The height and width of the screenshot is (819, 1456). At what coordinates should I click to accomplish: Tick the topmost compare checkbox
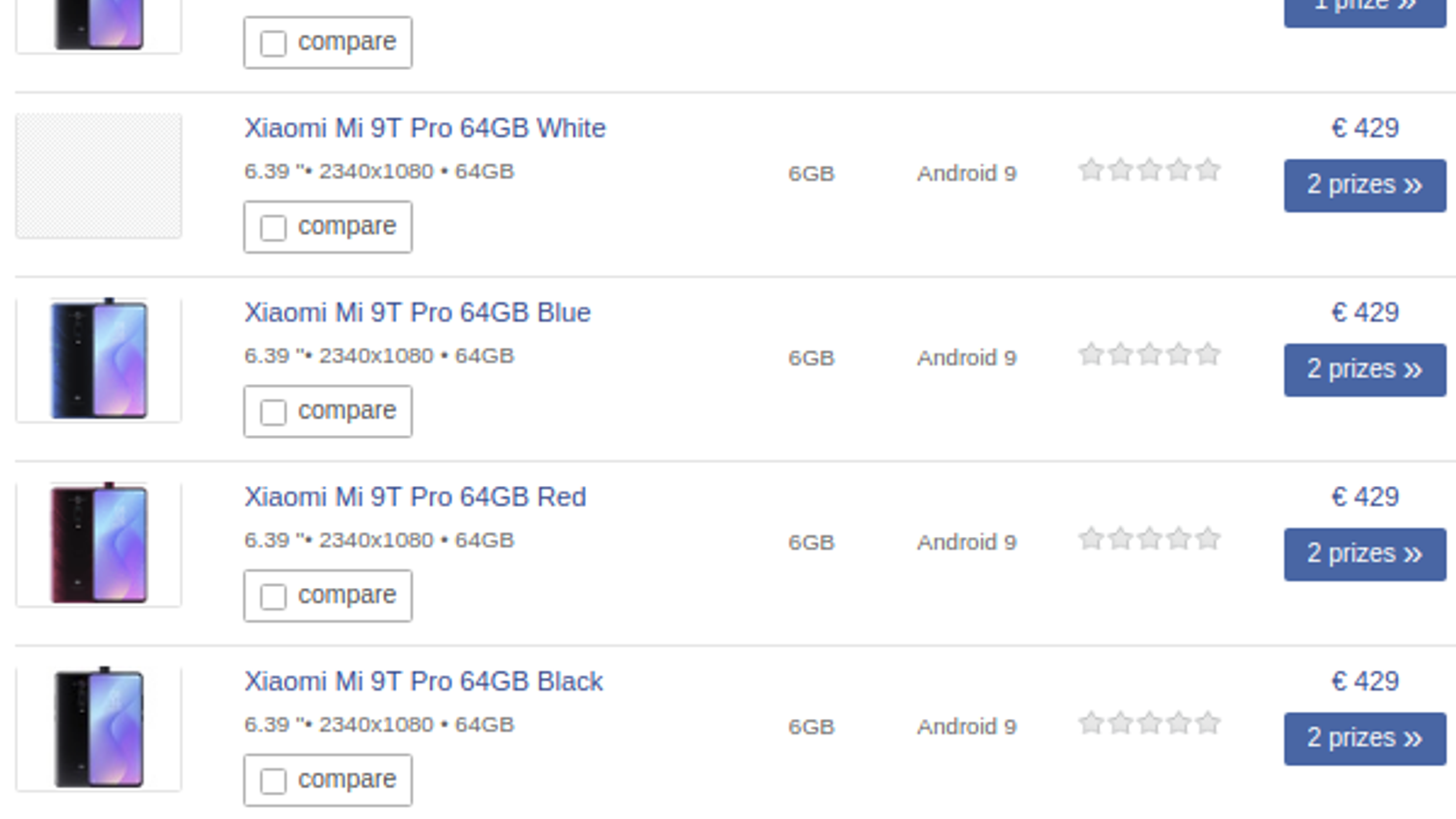(273, 43)
